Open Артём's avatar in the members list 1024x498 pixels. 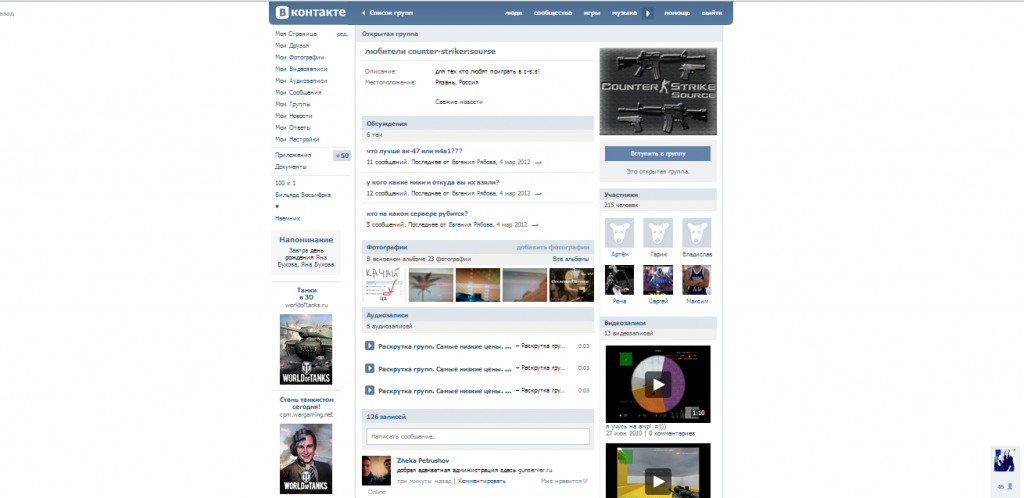pyautogui.click(x=619, y=233)
